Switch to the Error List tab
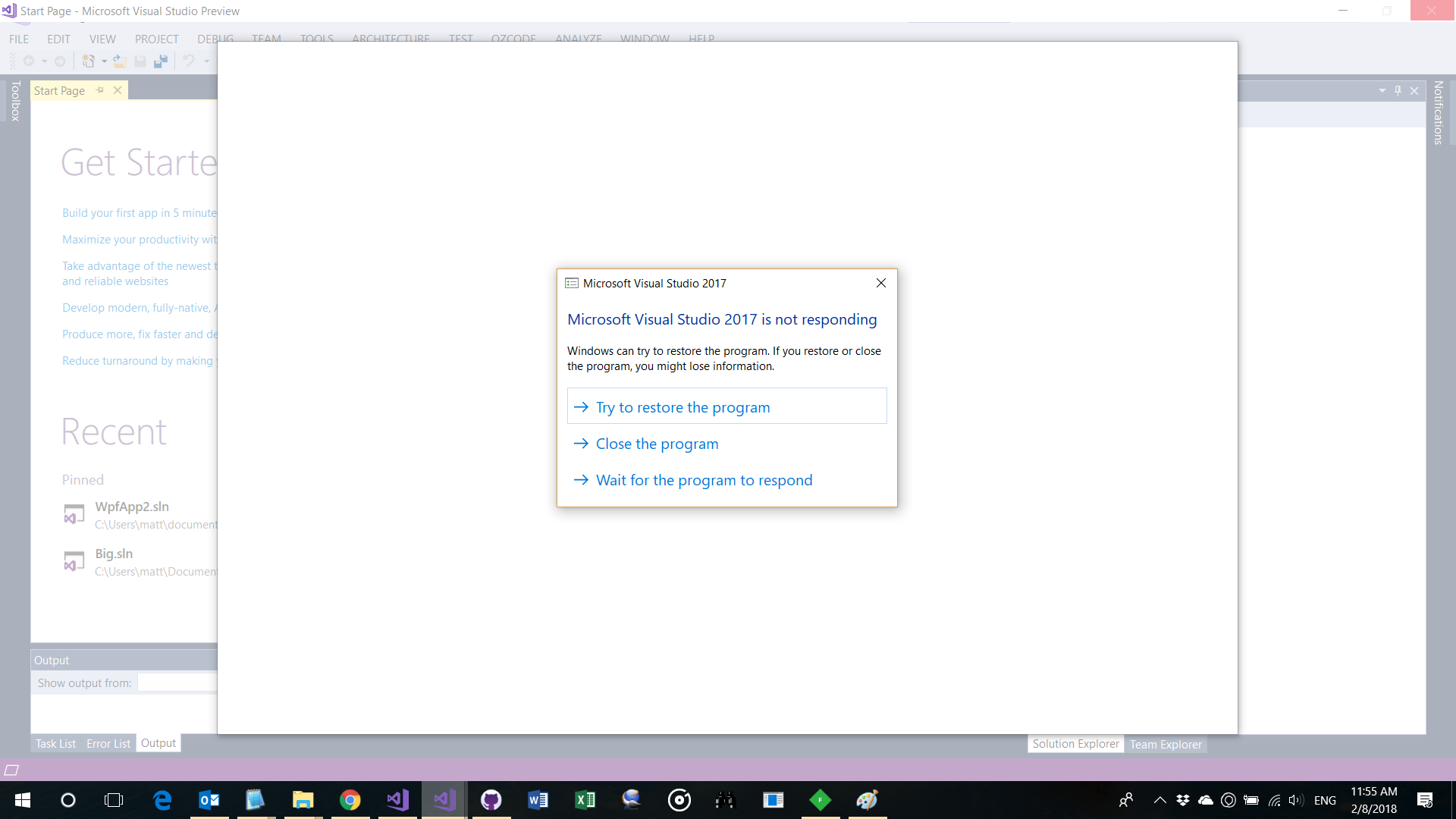Screen dimensions: 1456x819 108,744
